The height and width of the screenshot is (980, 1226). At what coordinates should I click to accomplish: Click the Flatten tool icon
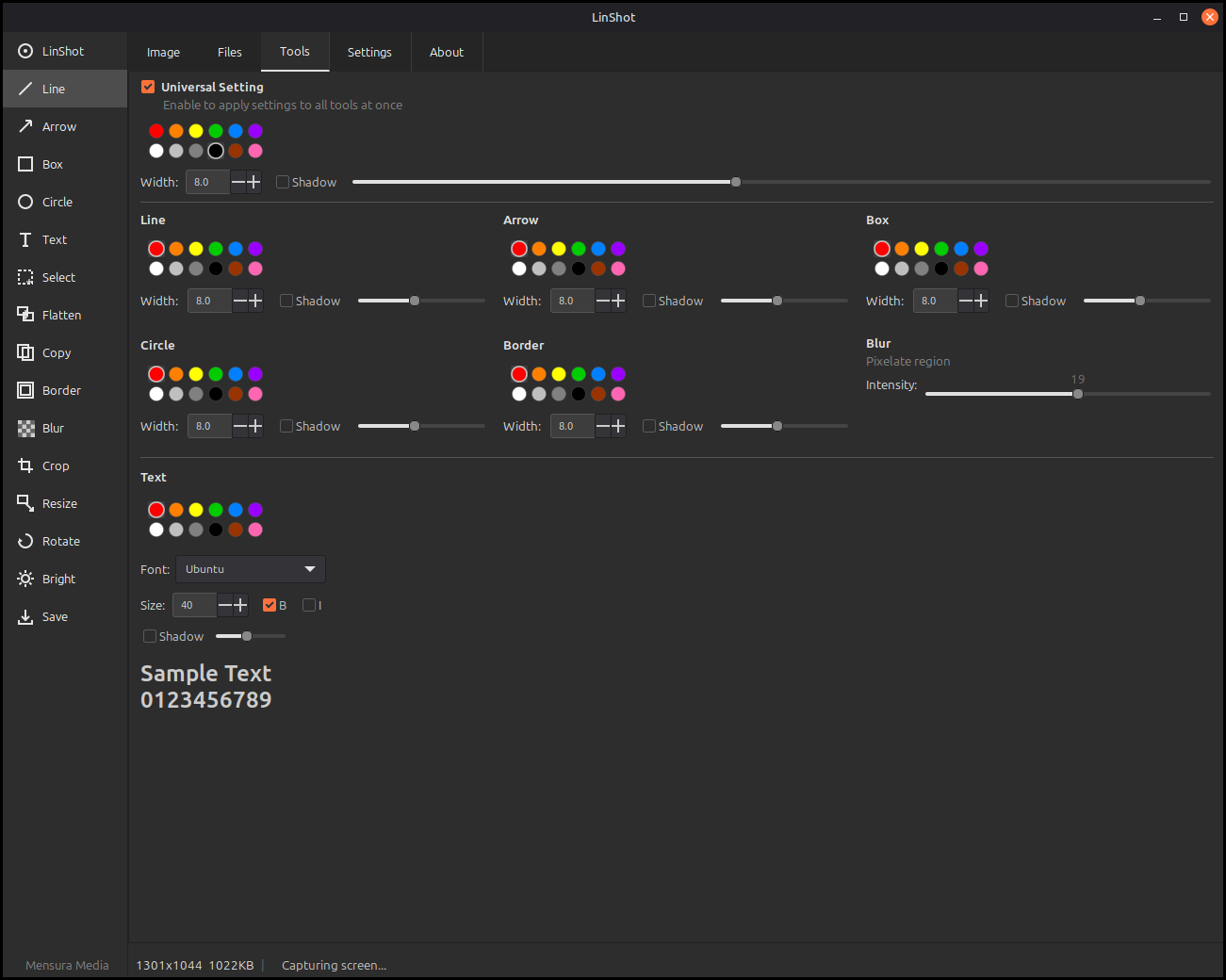[25, 315]
